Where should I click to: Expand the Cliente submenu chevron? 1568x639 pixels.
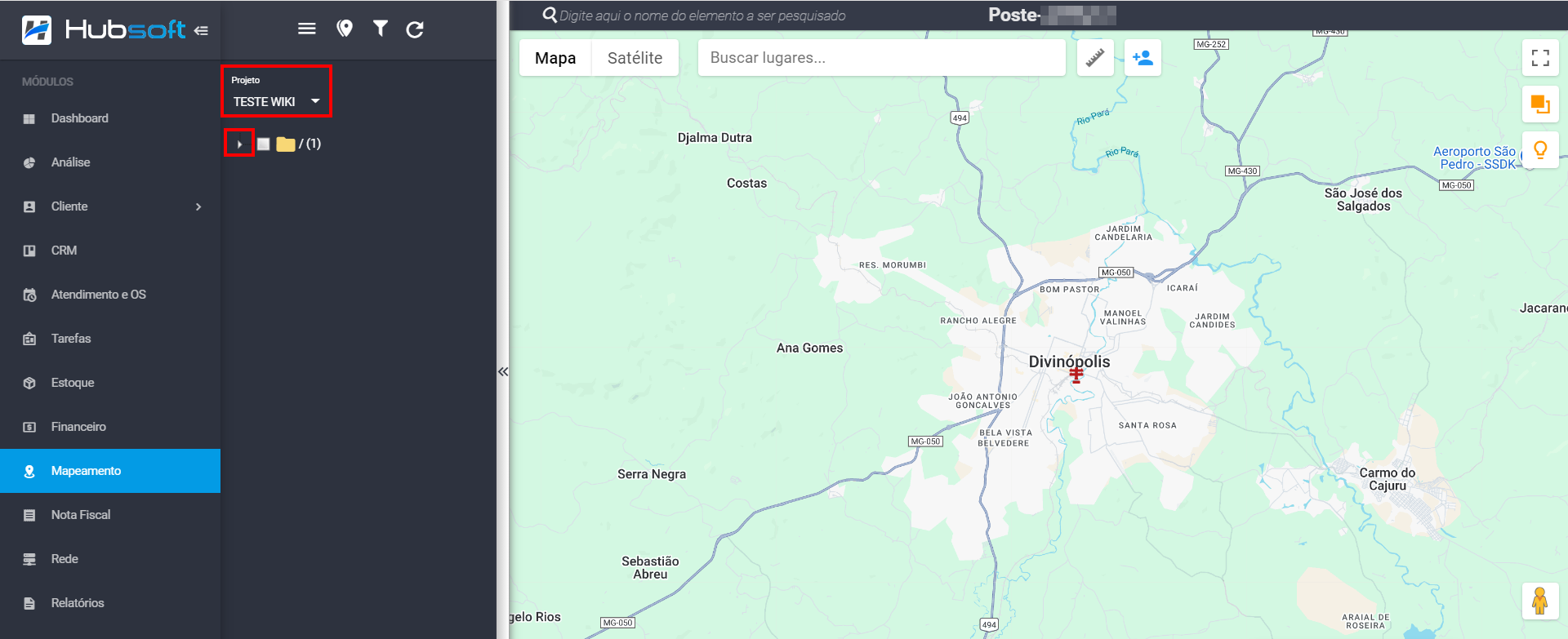click(x=198, y=206)
